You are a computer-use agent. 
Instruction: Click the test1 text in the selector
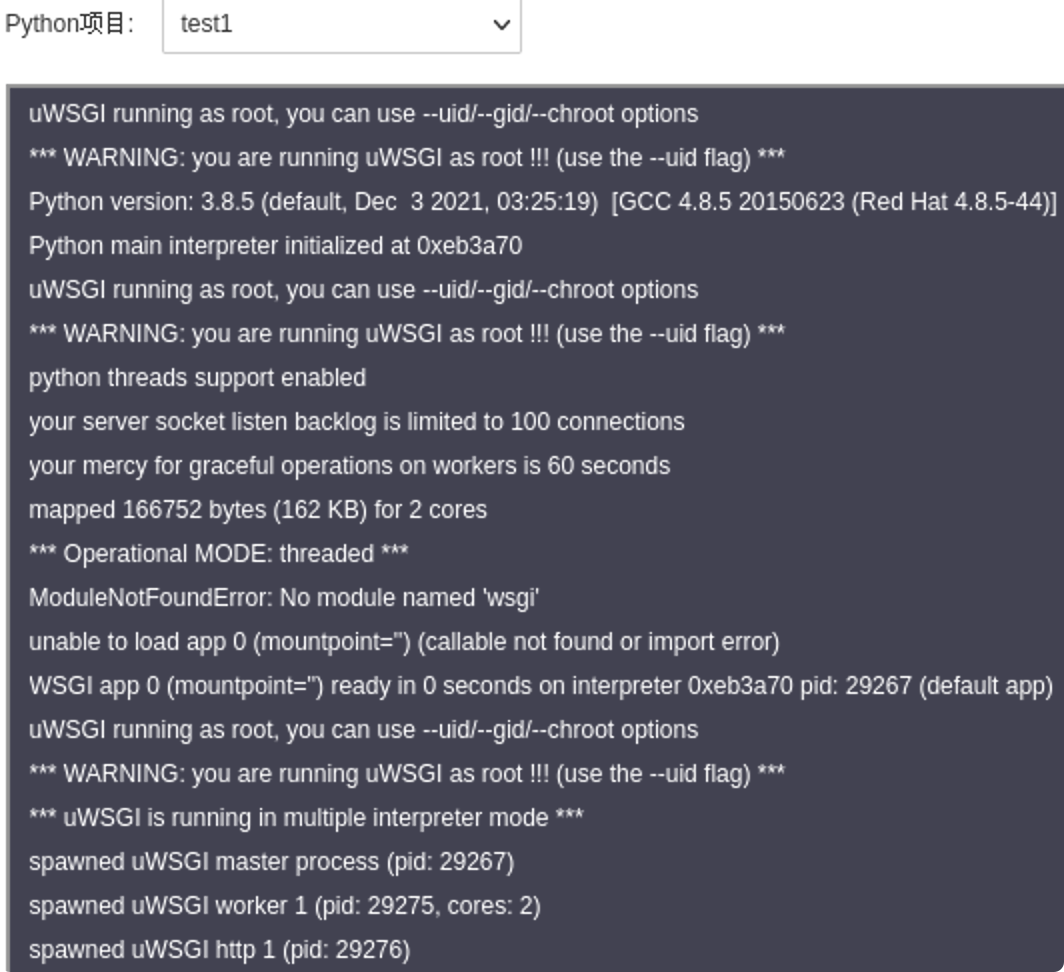(x=206, y=24)
